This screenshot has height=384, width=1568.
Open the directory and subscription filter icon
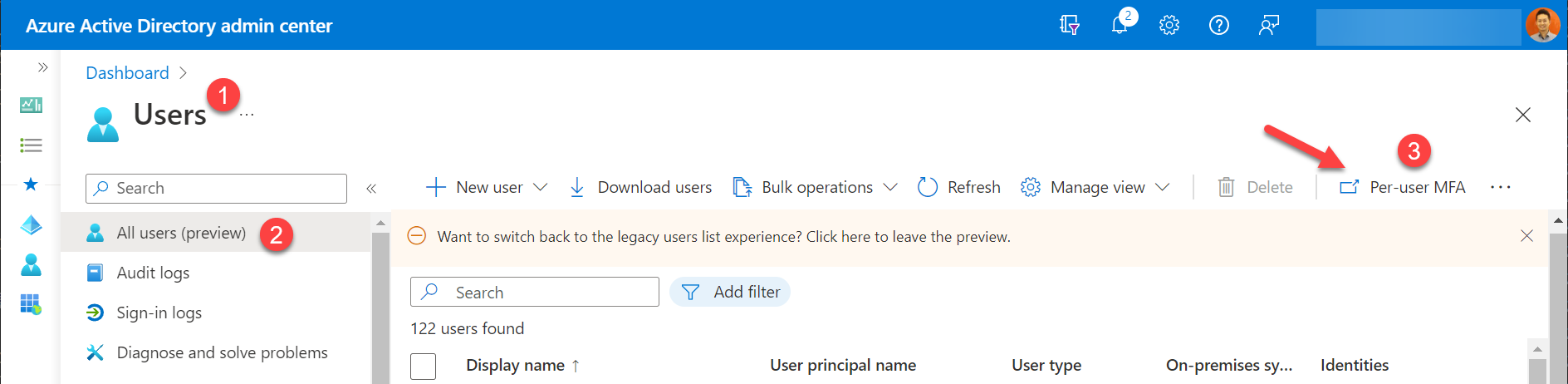(x=1070, y=25)
